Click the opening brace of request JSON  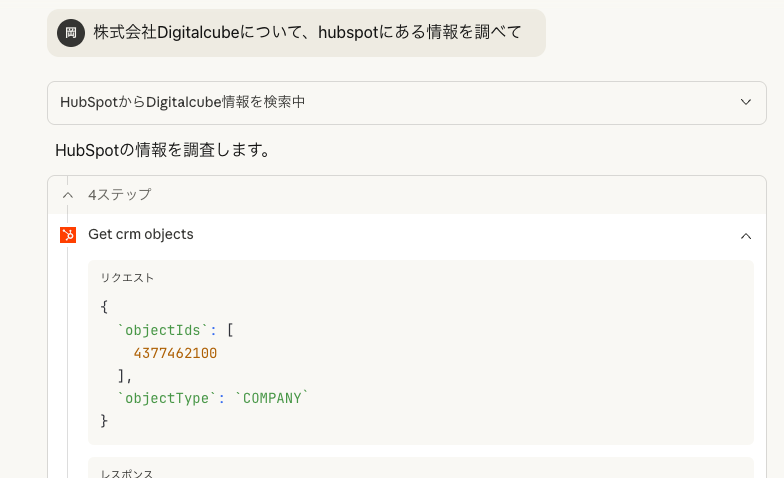click(105, 307)
